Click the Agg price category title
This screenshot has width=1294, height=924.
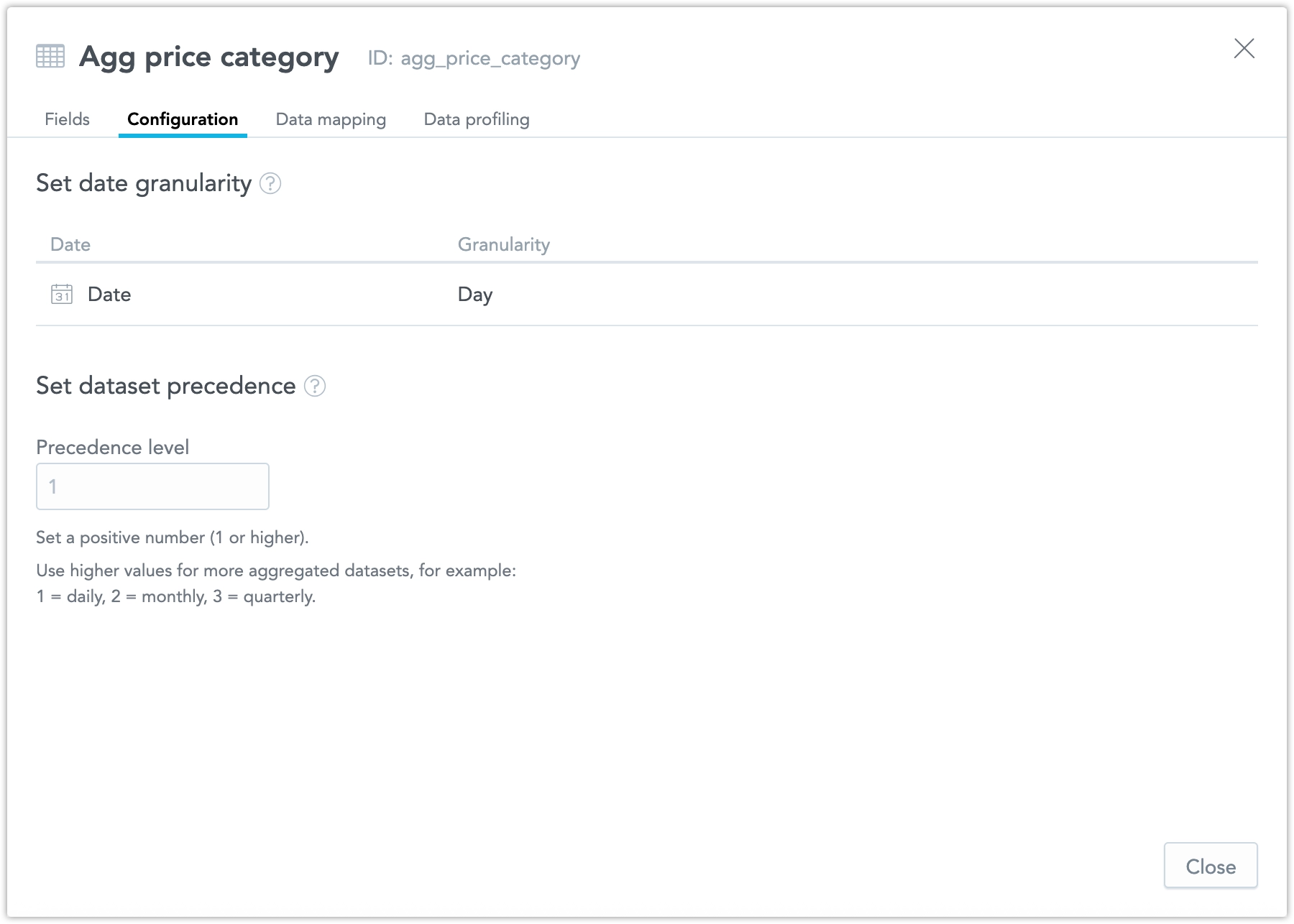(x=208, y=57)
